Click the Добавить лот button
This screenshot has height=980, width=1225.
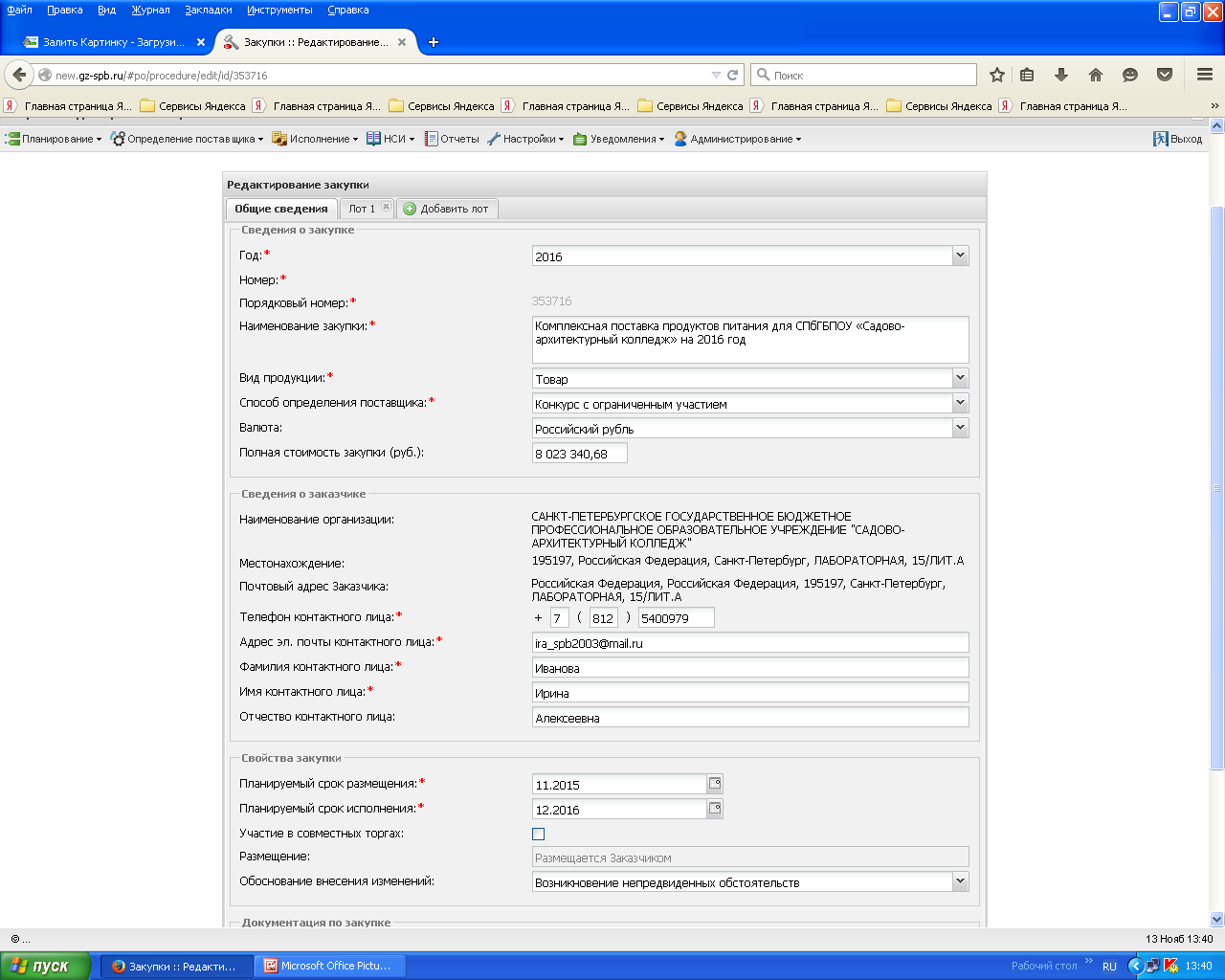[446, 209]
